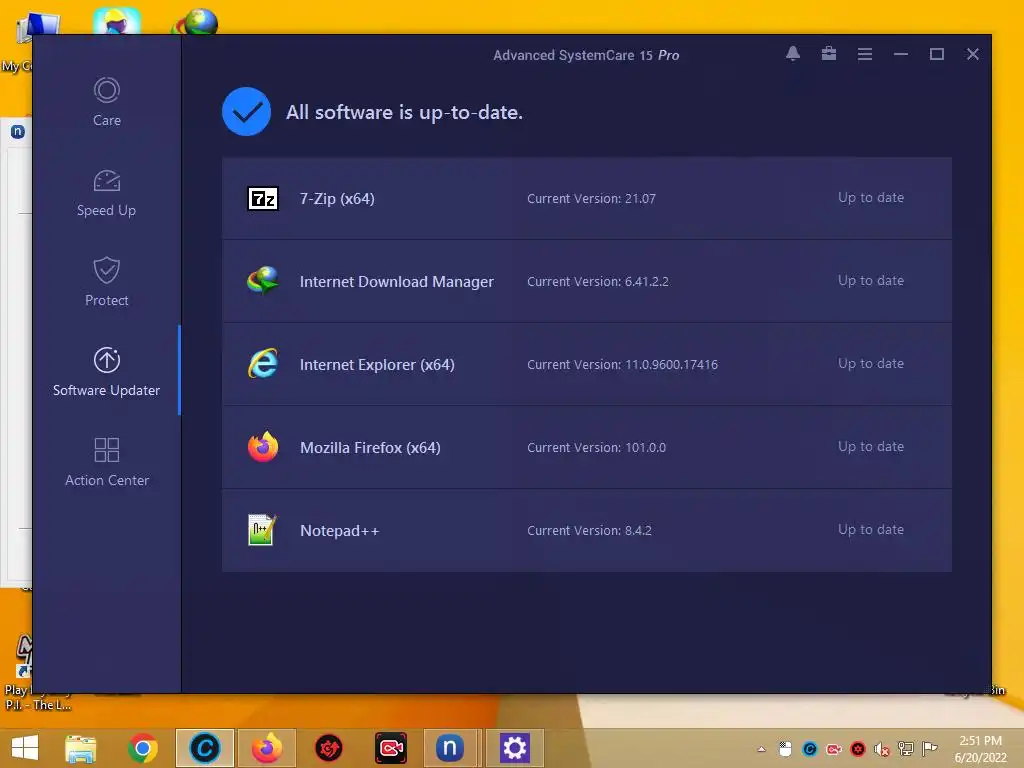Open the red screen recorder taskbar icon
The width and height of the screenshot is (1024, 768).
coord(391,748)
